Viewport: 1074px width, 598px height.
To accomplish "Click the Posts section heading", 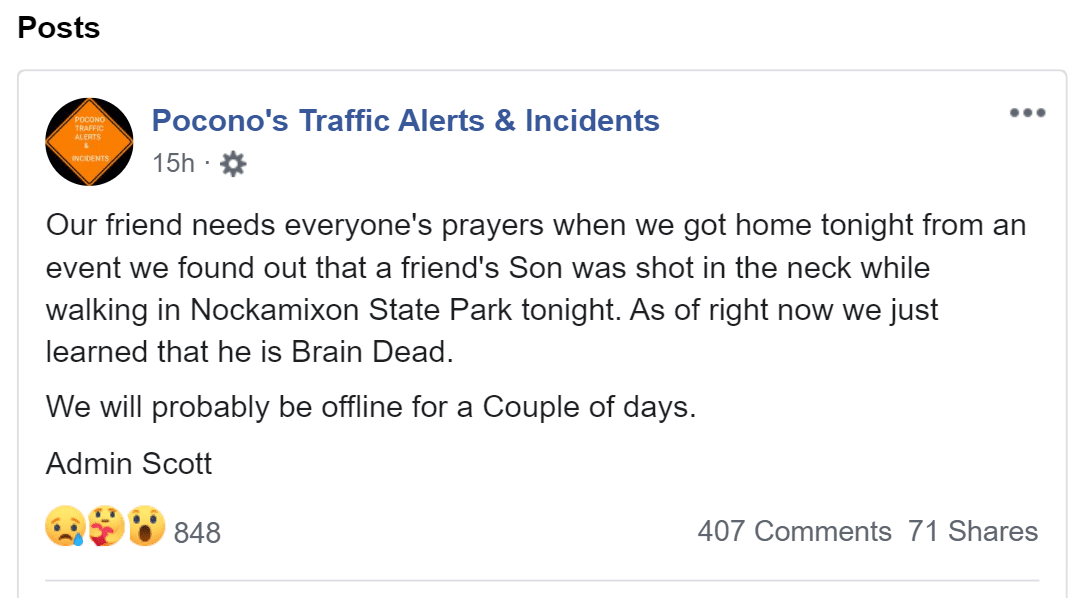I will pos(59,28).
